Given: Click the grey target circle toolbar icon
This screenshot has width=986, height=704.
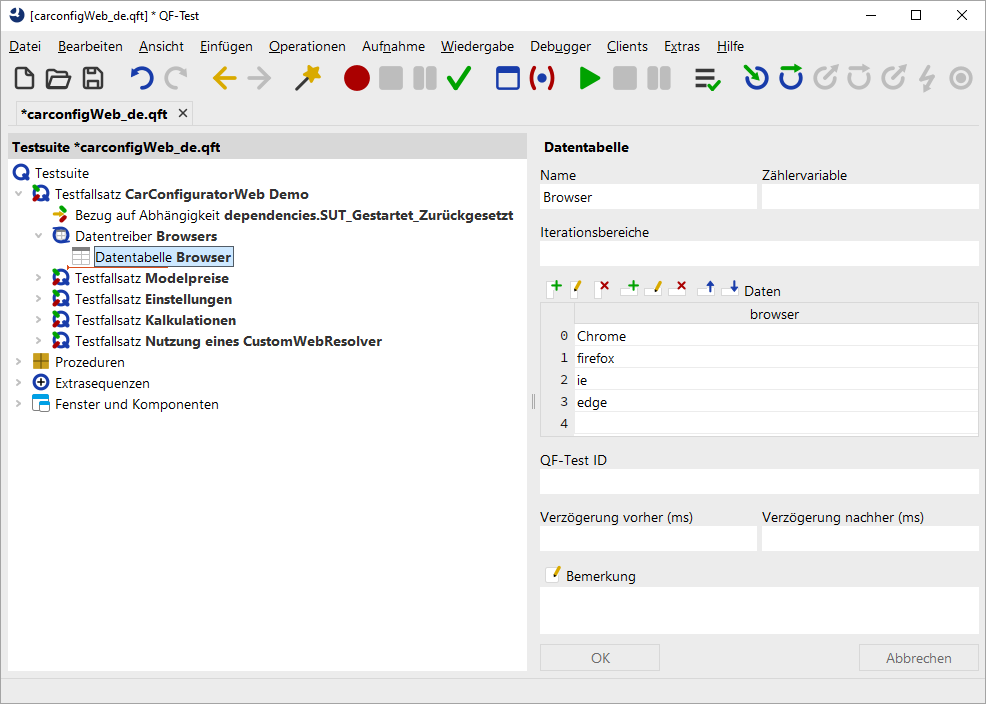Looking at the screenshot, I should [961, 79].
